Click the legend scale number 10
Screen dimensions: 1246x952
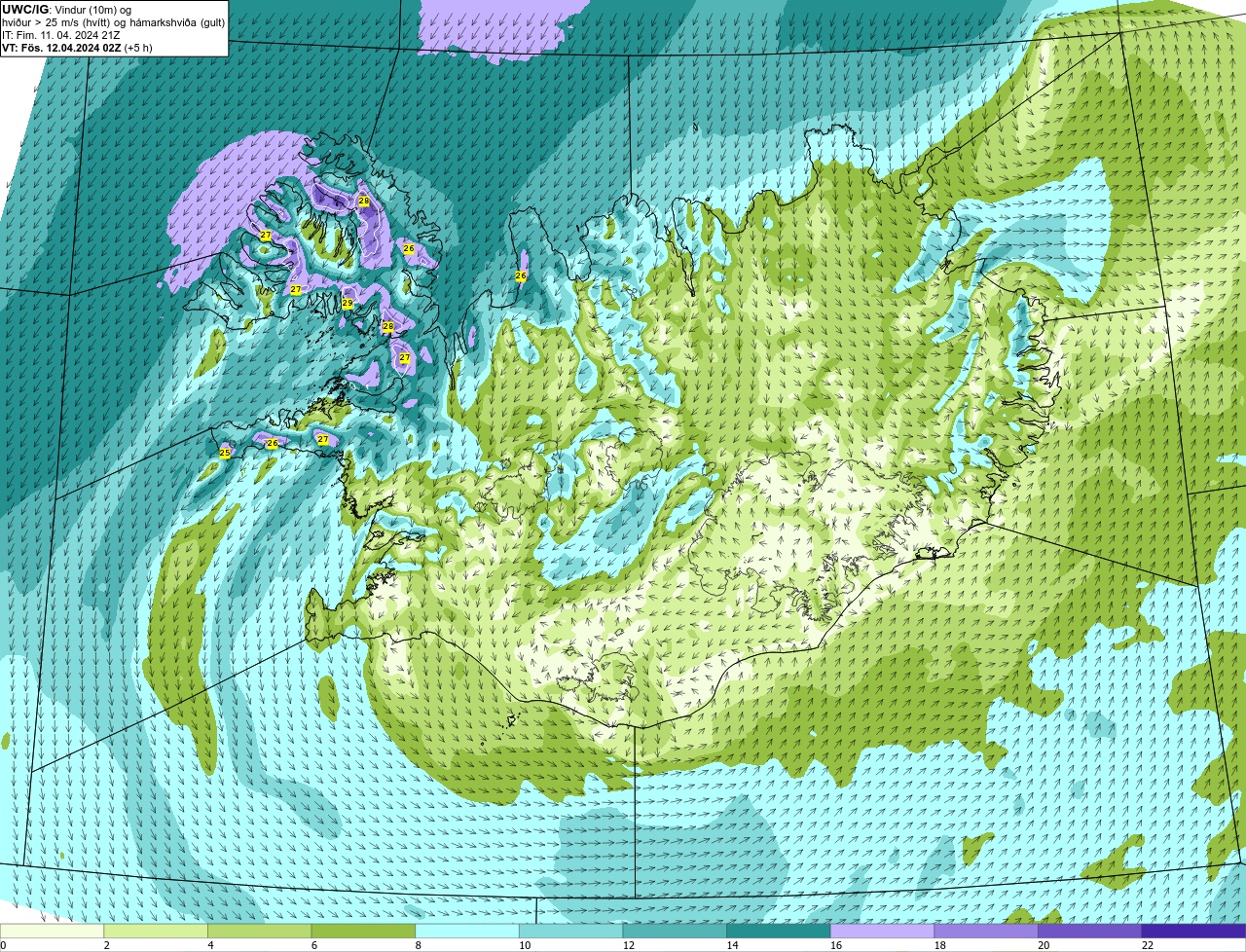tap(525, 945)
